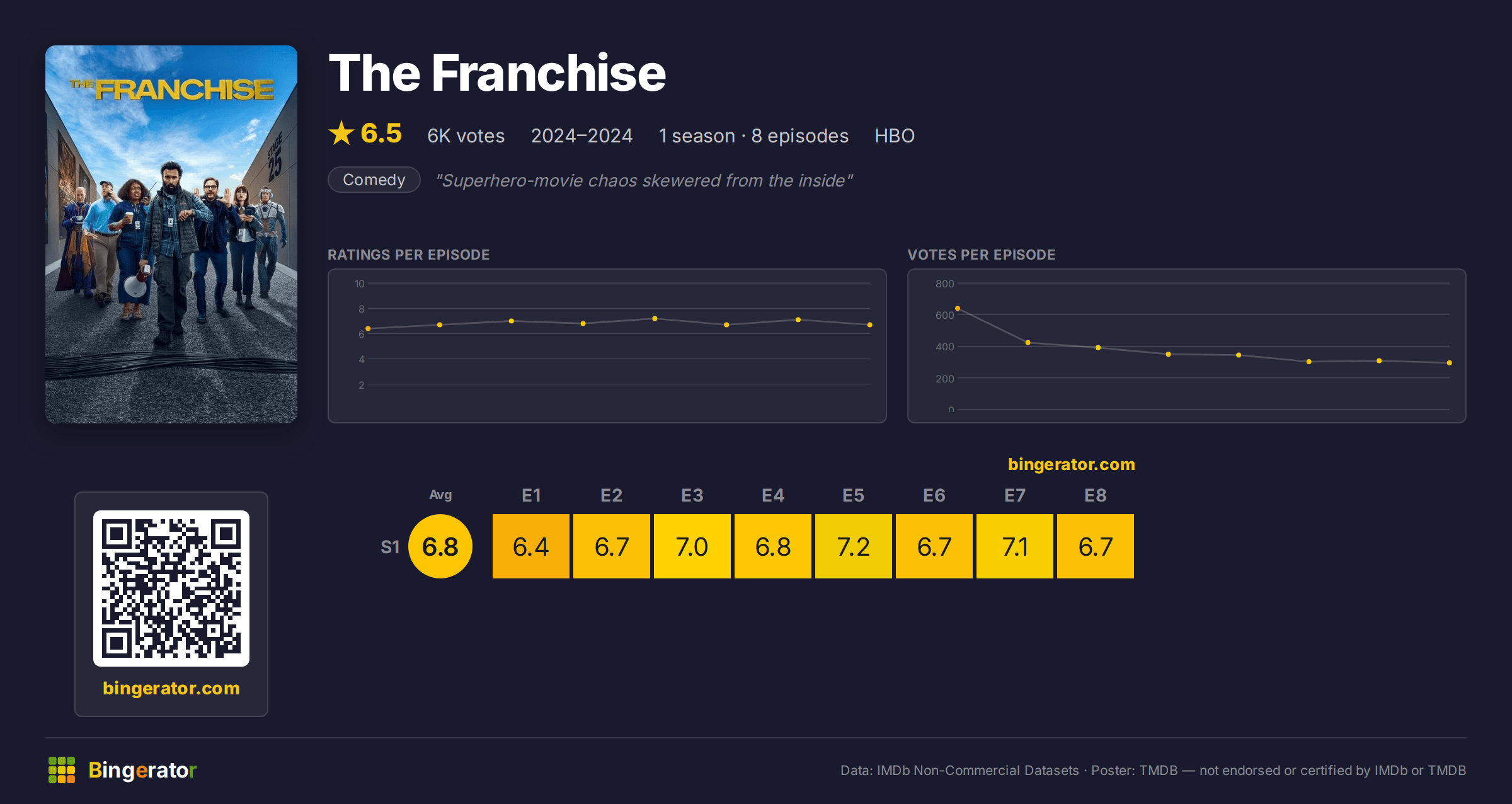Click the QR code image
The image size is (1512, 804).
pyautogui.click(x=171, y=588)
